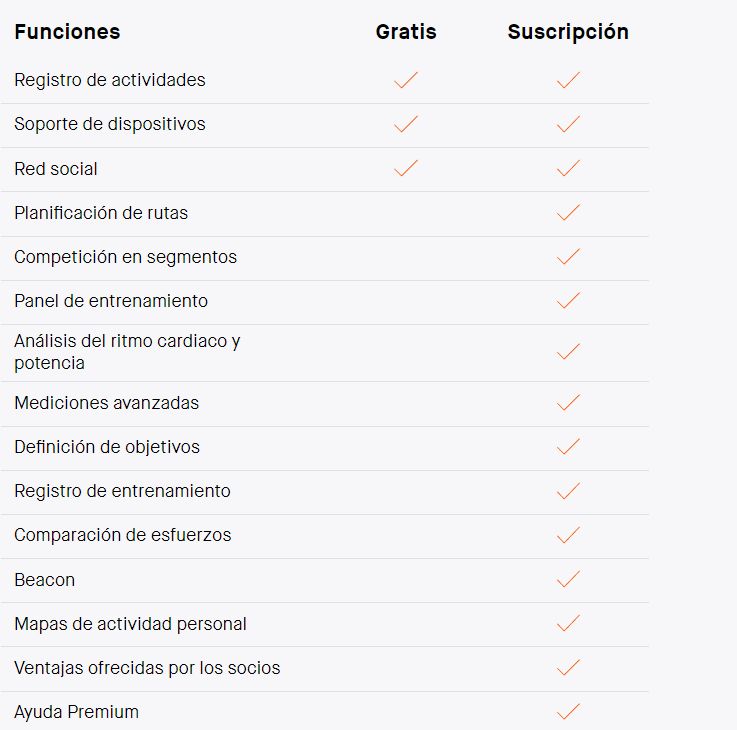Click the Suscripción checkmark for Ayuda Premium
Viewport: 737px width, 730px height.
(x=568, y=712)
